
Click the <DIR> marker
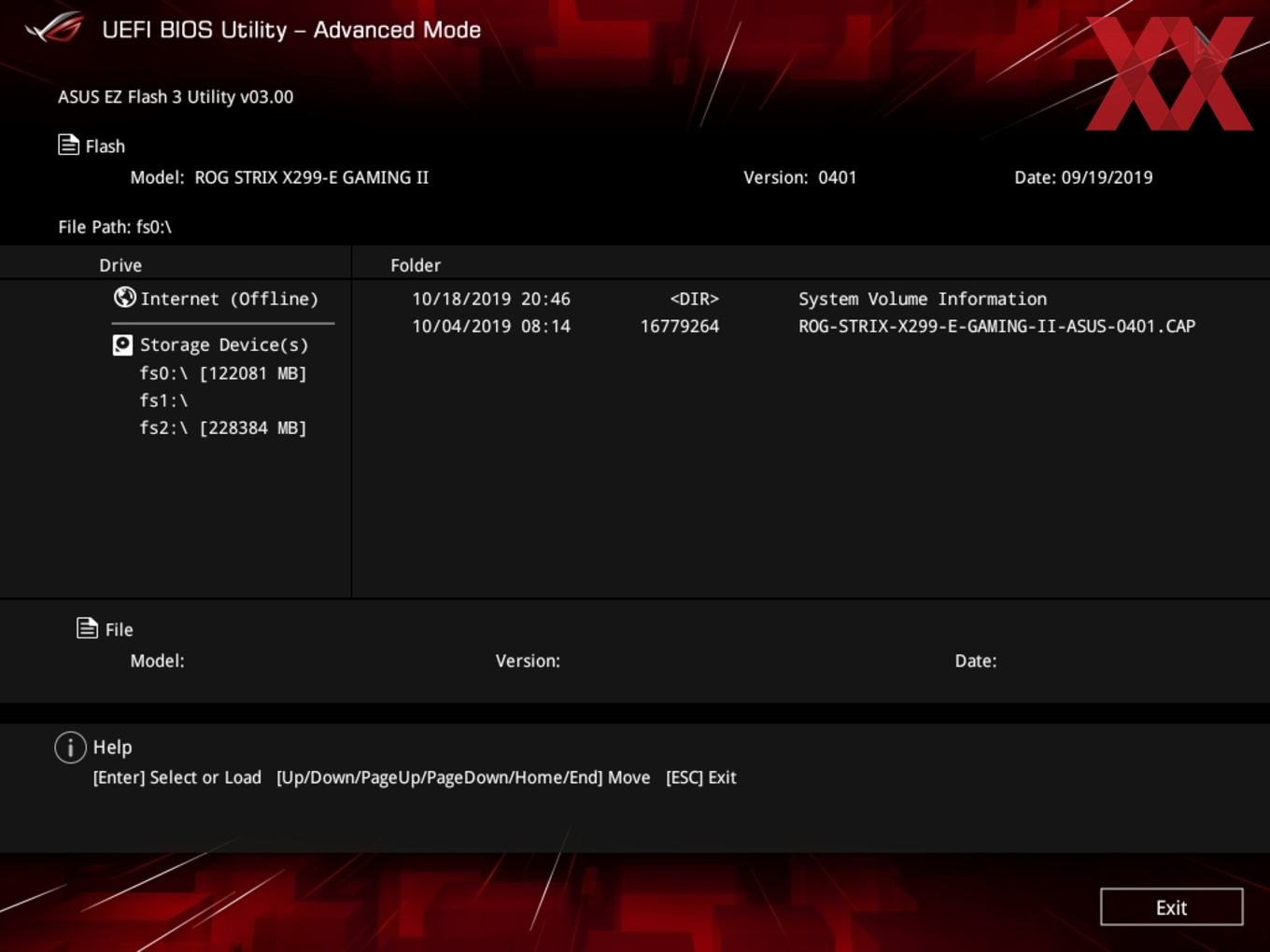pos(694,299)
